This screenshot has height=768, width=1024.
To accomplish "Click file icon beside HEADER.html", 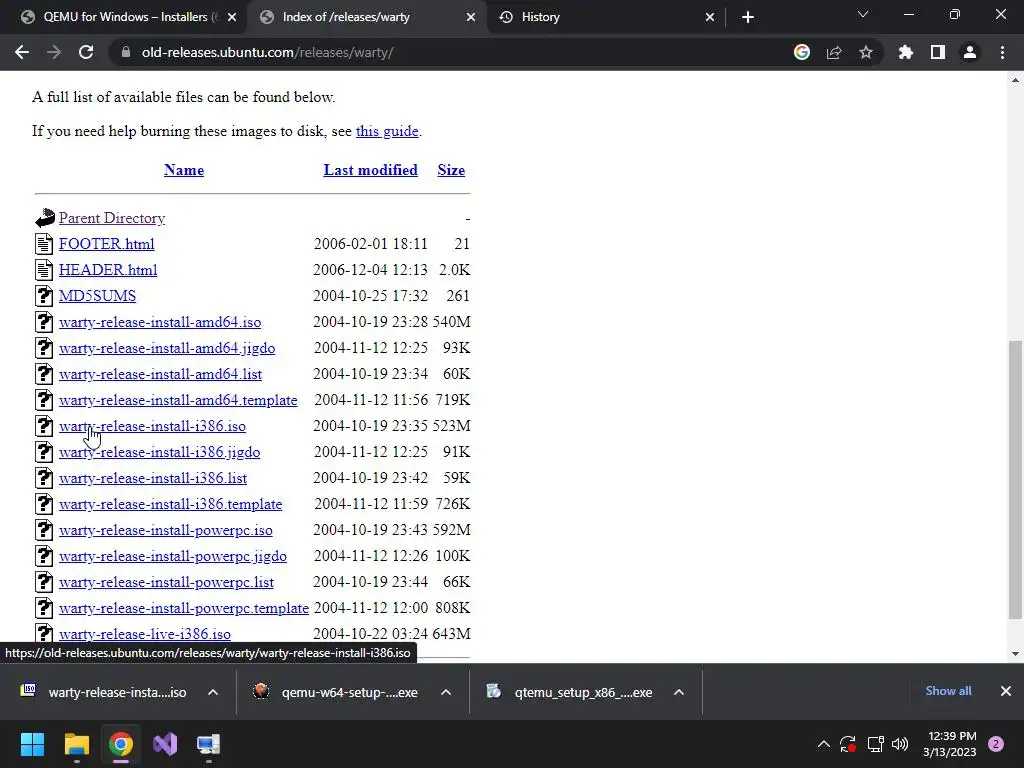I will coord(44,270).
